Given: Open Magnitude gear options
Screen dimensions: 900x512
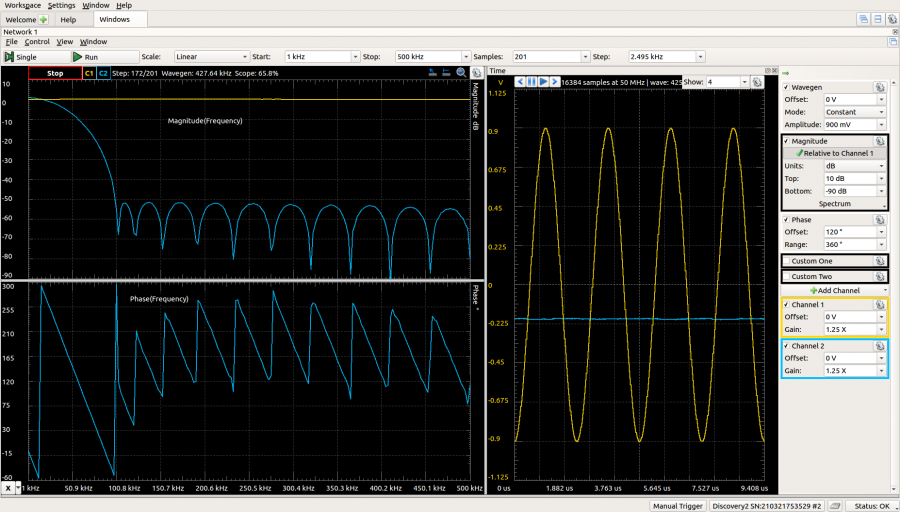Looking at the screenshot, I should [x=879, y=141].
